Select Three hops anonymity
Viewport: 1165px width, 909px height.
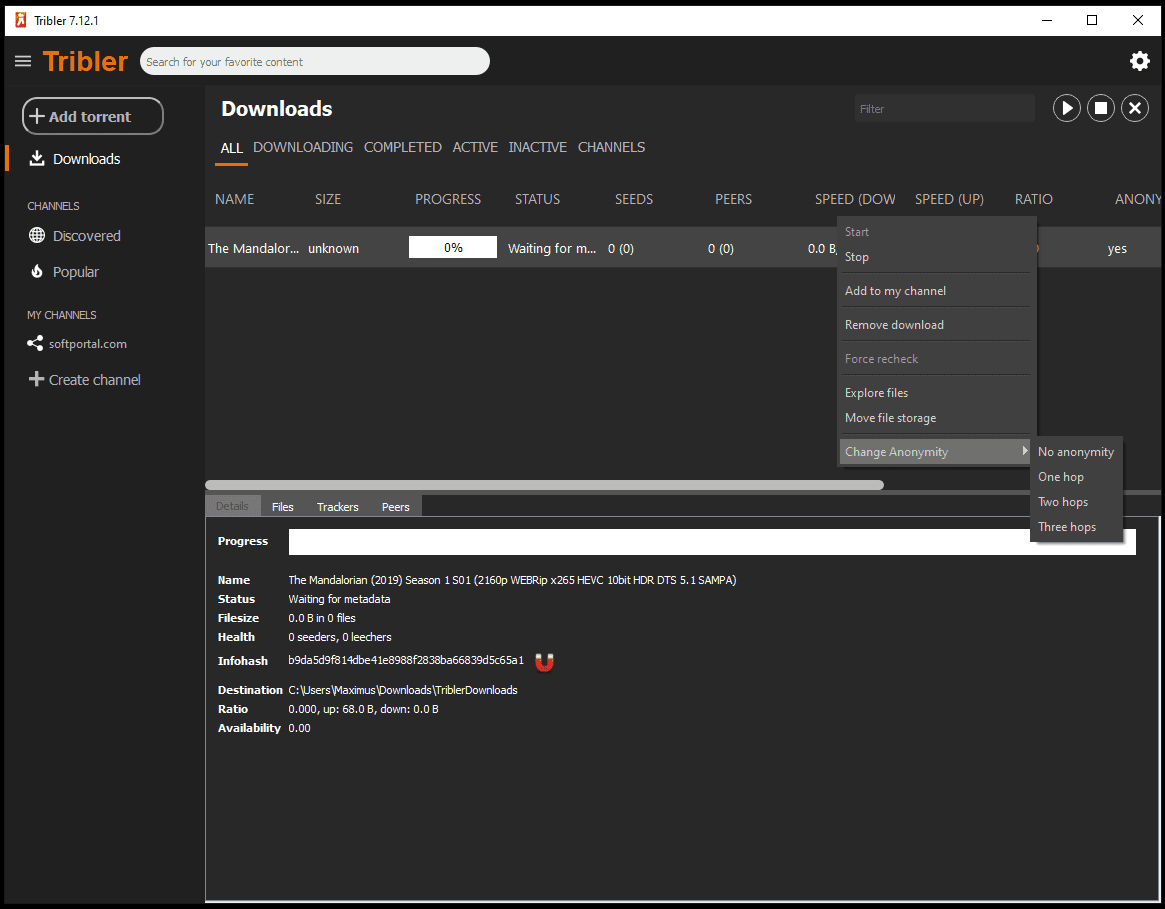coord(1076,527)
